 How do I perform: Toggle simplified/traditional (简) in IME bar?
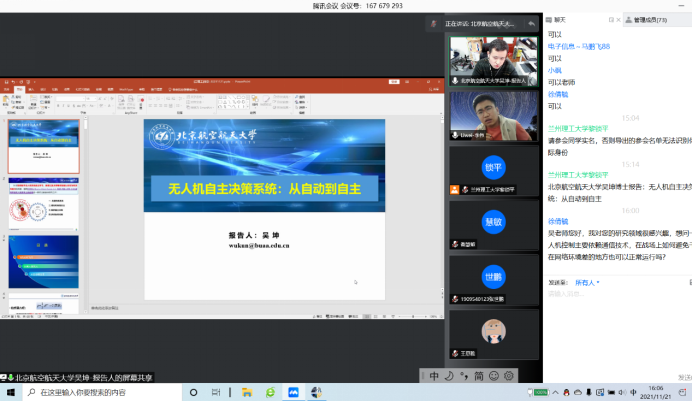click(x=479, y=375)
